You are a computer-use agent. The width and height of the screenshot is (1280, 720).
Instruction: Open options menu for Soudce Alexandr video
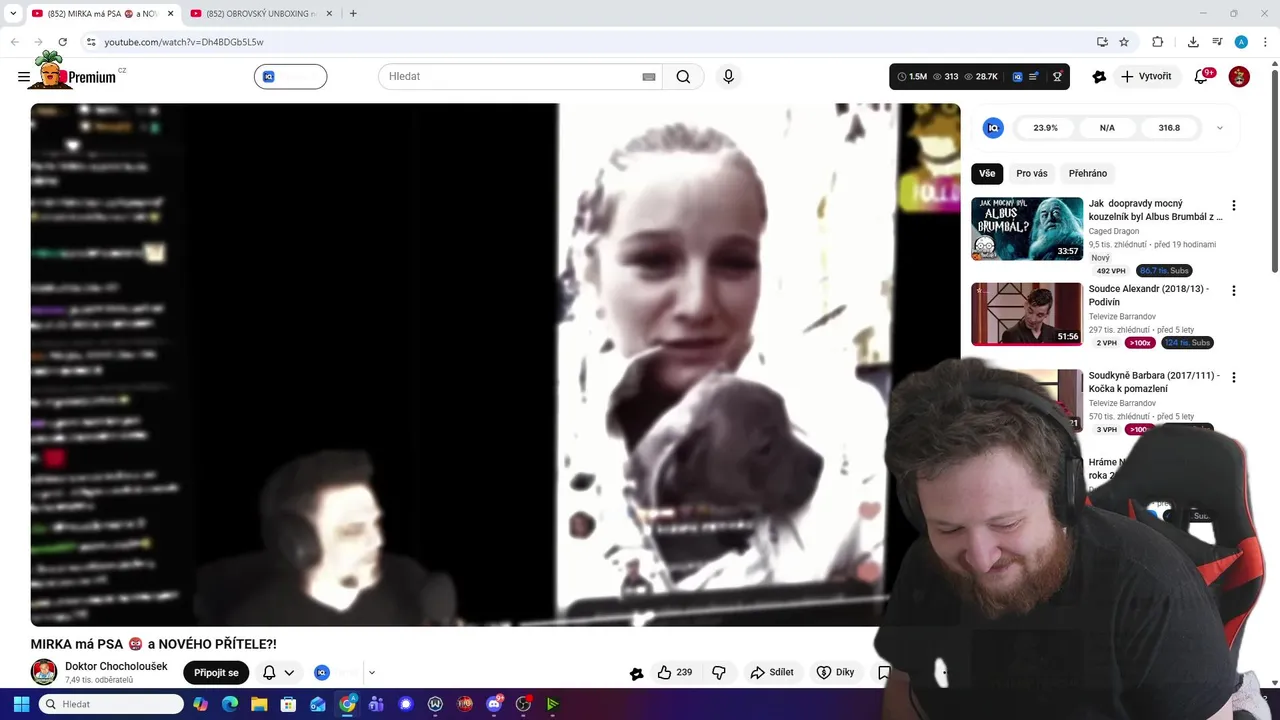click(x=1233, y=291)
